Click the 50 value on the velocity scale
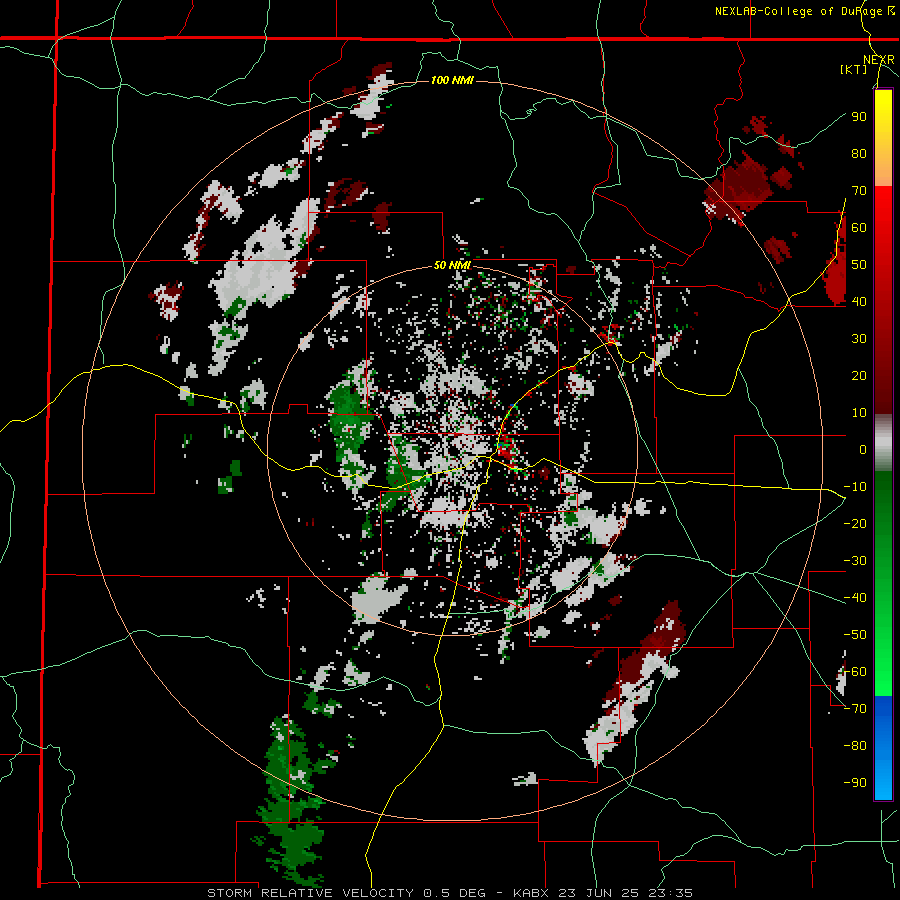 coord(859,265)
